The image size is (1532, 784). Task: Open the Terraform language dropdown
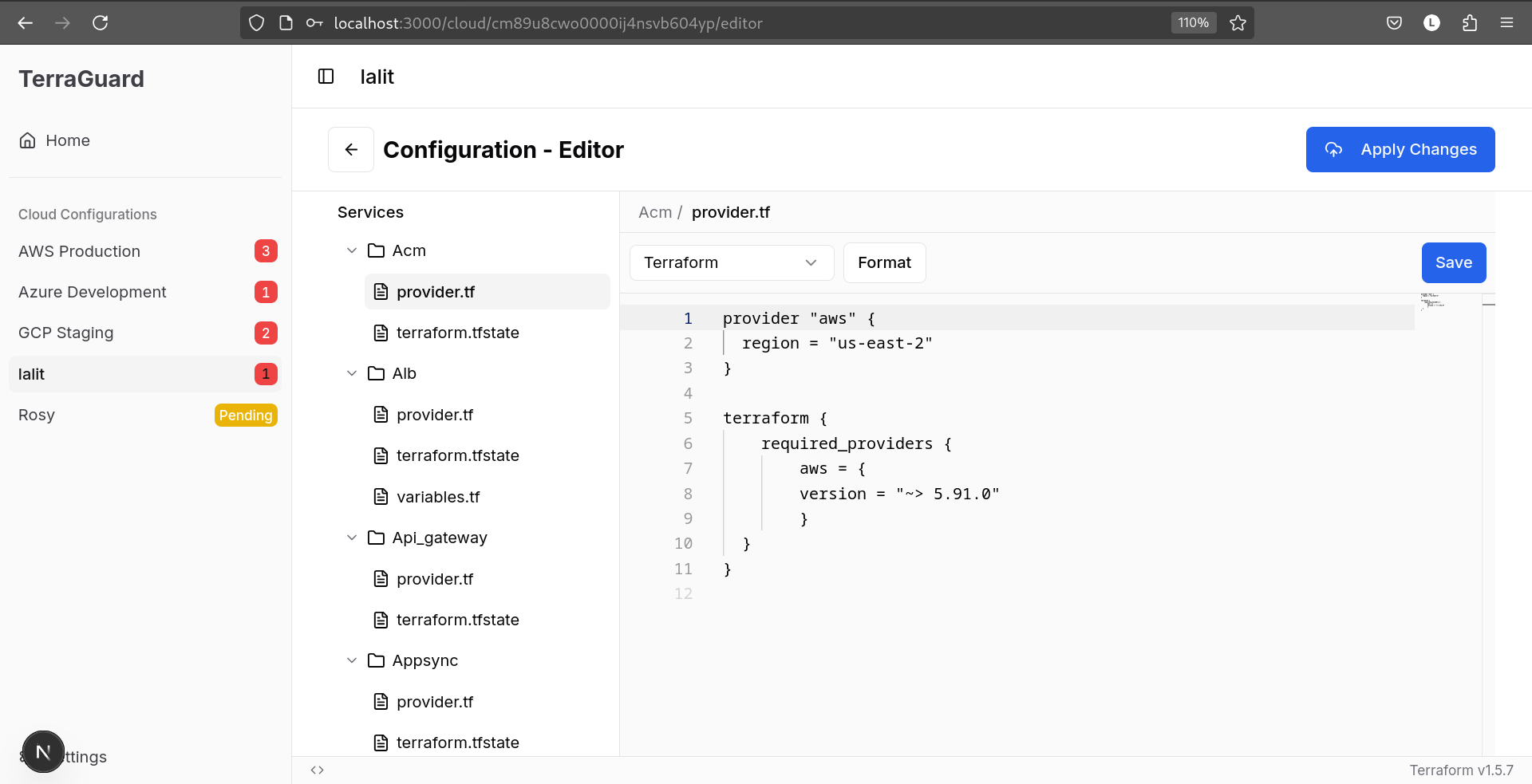(x=731, y=262)
